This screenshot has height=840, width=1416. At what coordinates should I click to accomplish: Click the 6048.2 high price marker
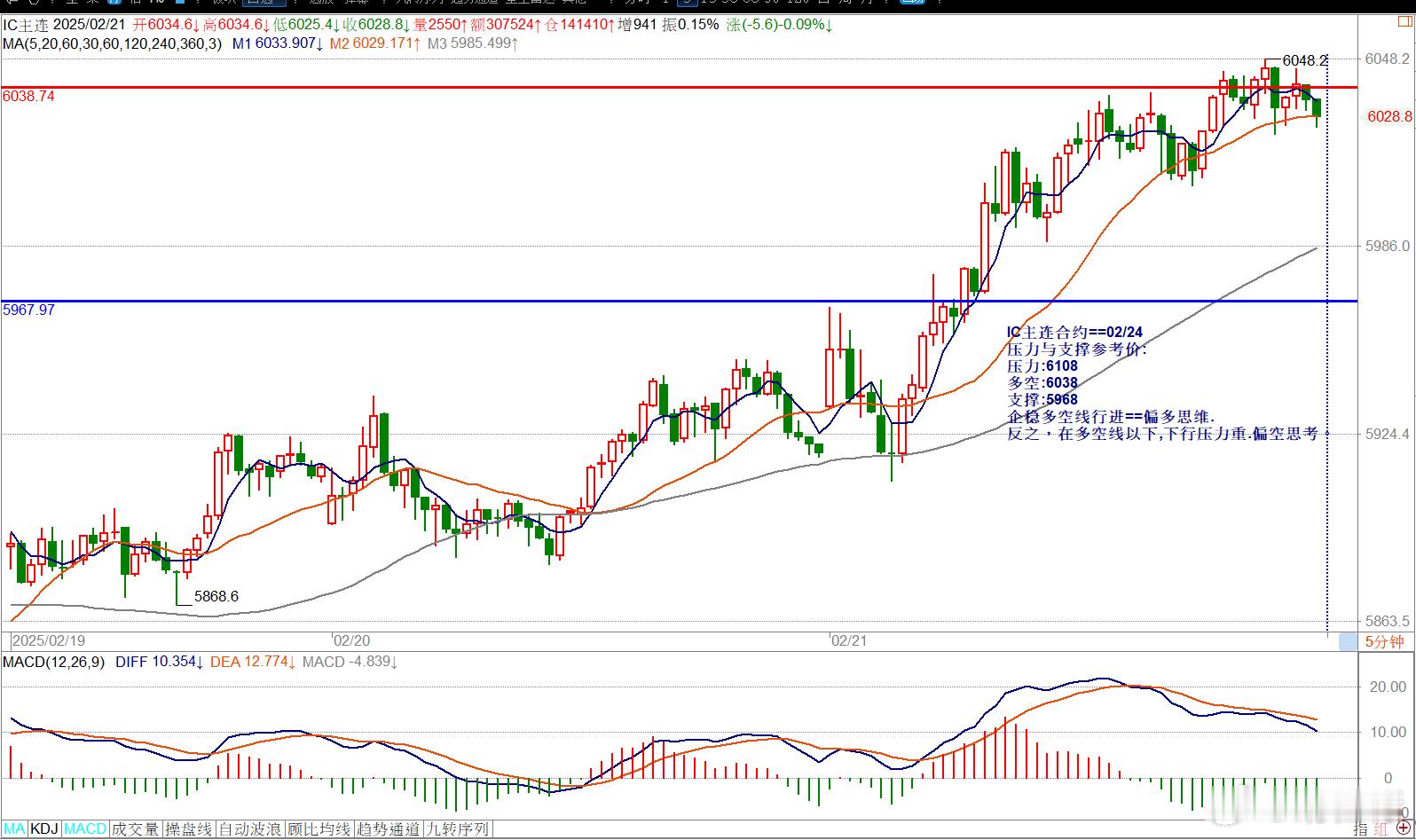[1305, 60]
